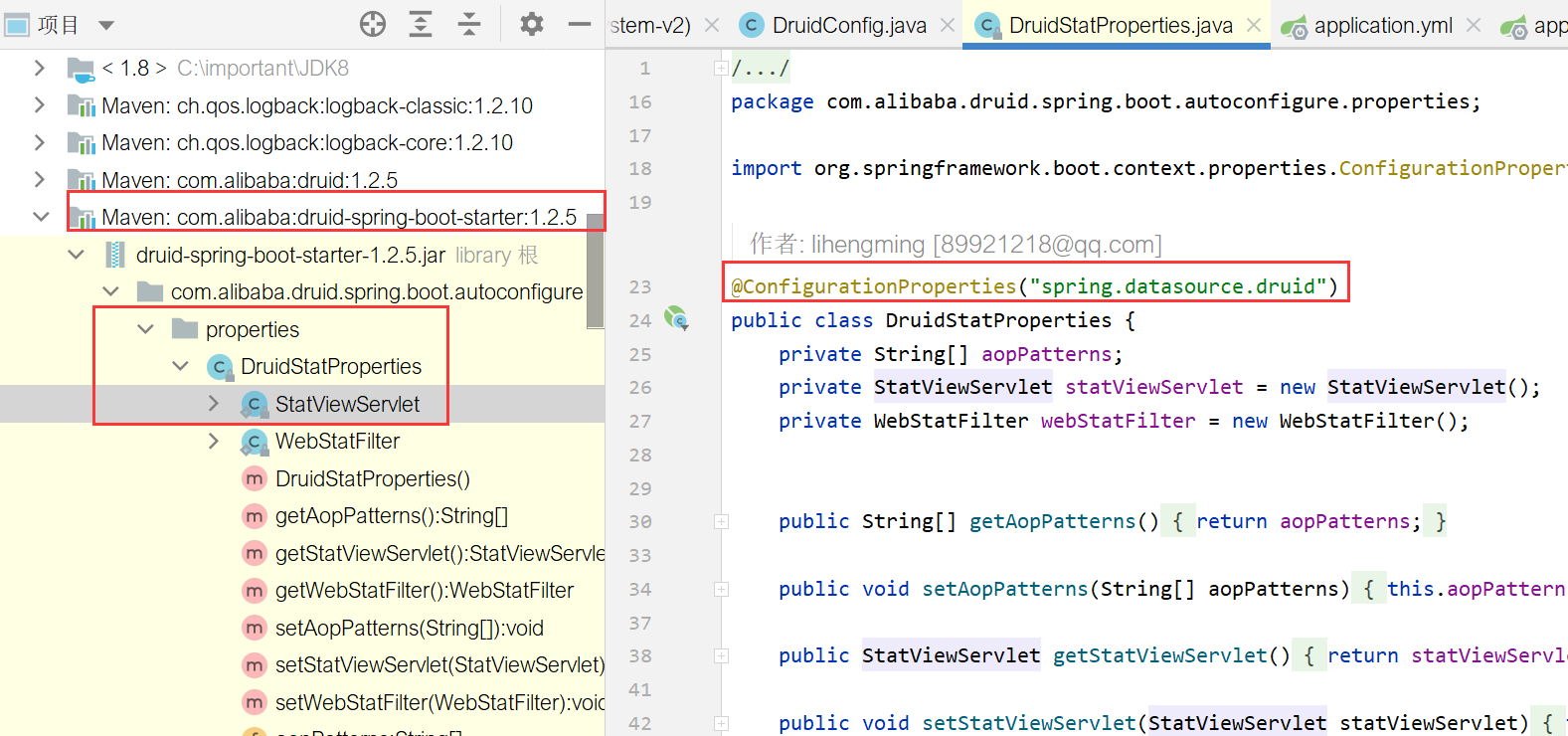This screenshot has height=736, width=1568.
Task: Click the Expand All toolbar icon
Action: point(421,24)
